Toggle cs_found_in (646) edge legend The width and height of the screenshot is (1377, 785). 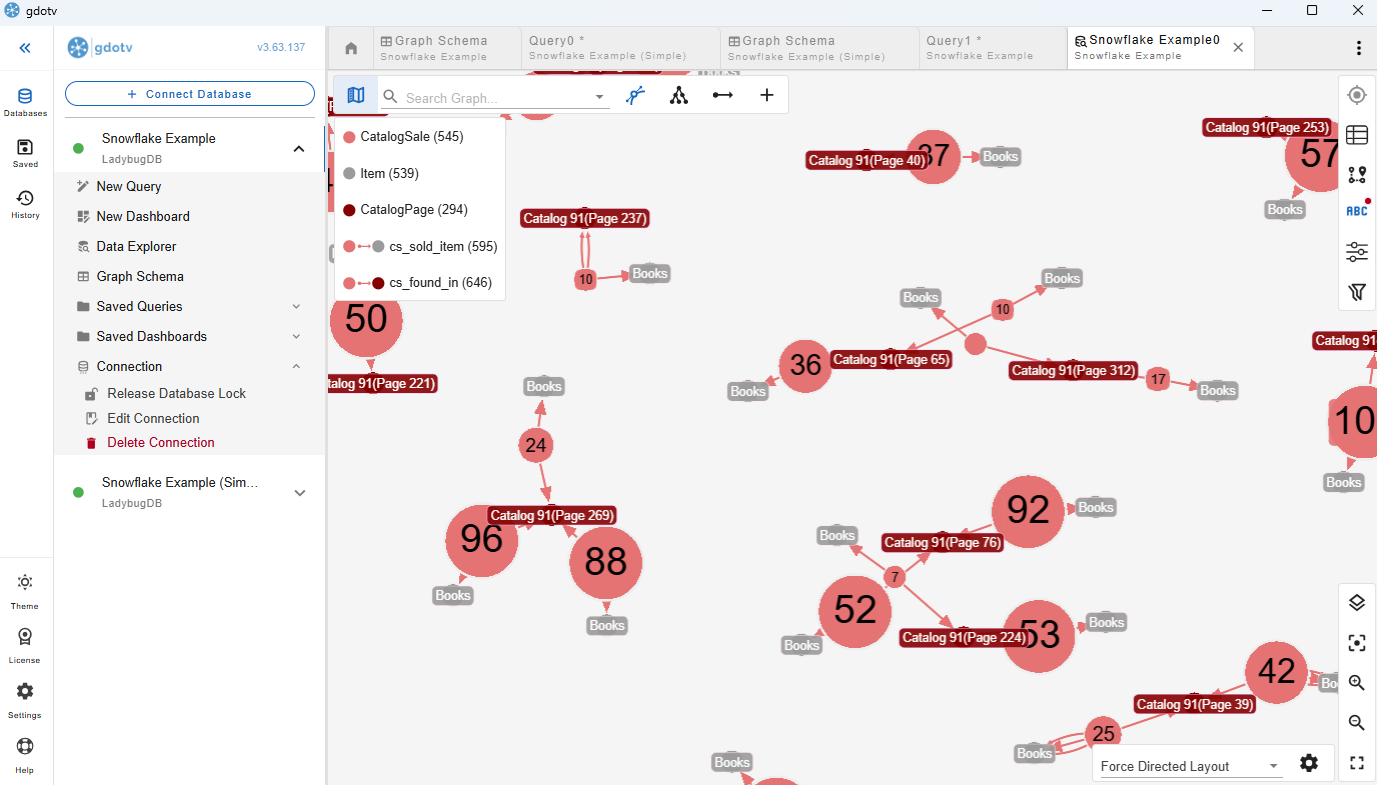[x=420, y=283]
